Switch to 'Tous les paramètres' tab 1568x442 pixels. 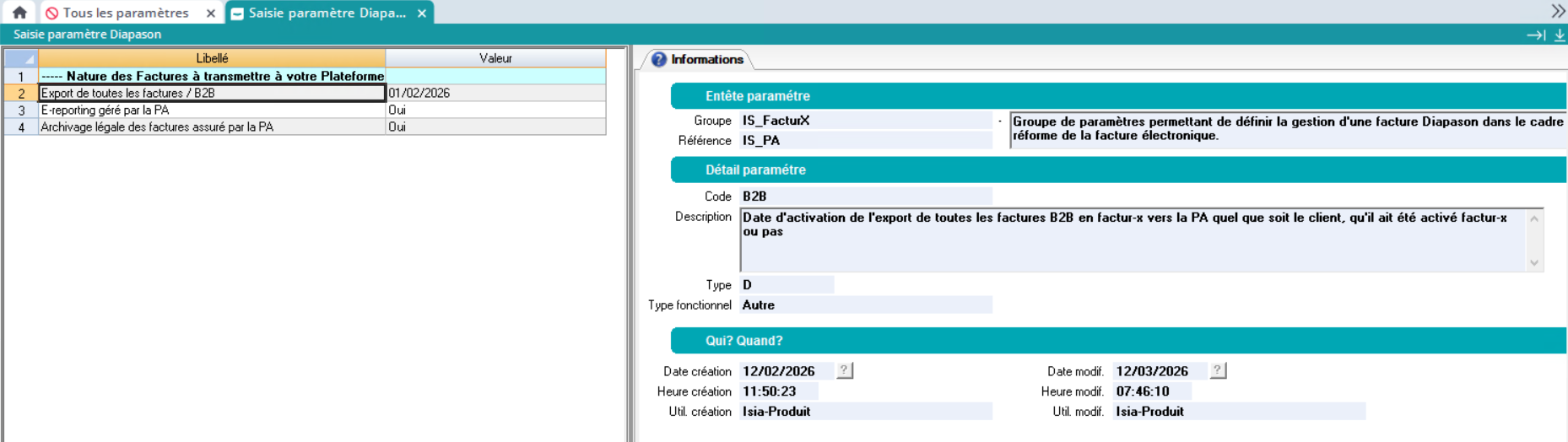tap(125, 13)
